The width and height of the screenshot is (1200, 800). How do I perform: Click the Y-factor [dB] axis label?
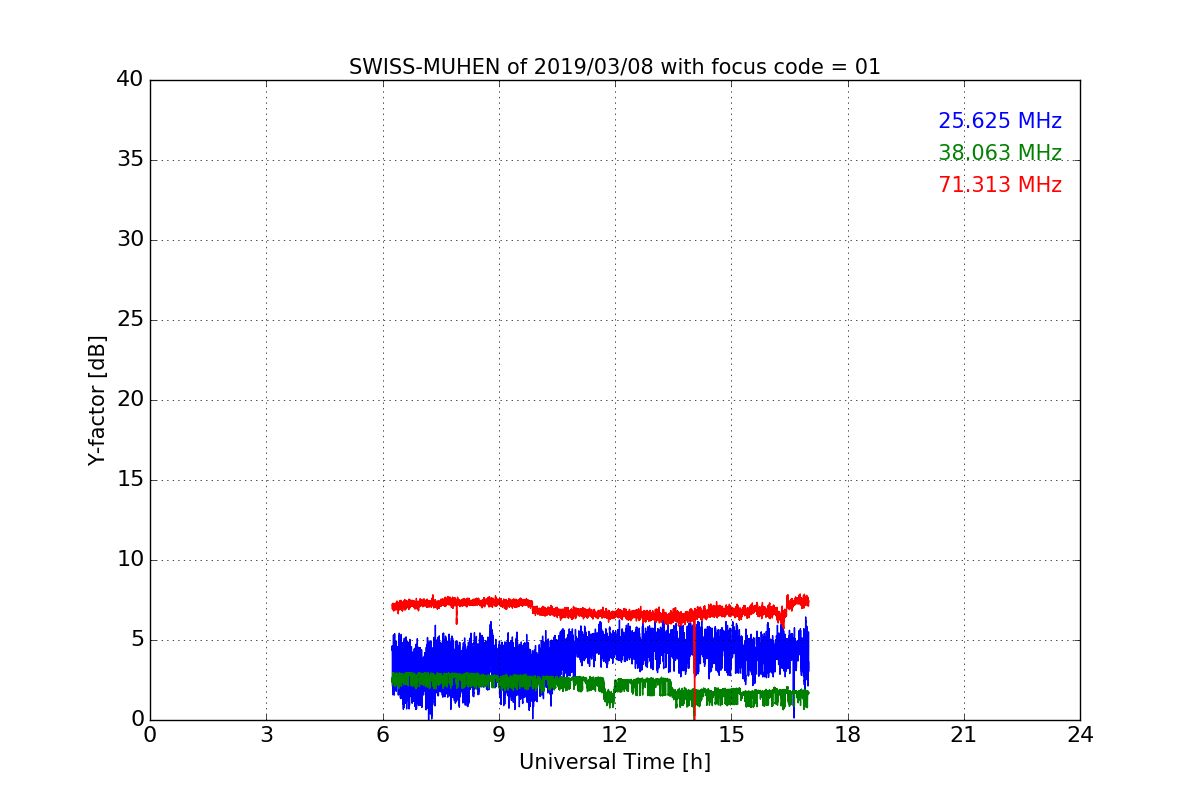[97, 400]
